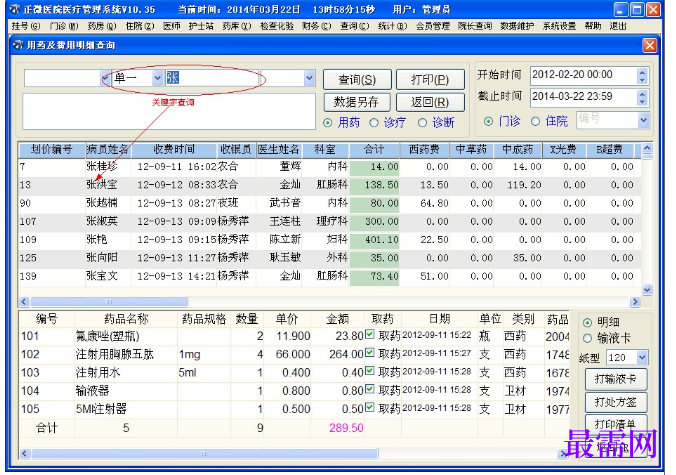This screenshot has width=676, height=475.
Task: Select the patient row 张洪宝
Action: (329, 185)
